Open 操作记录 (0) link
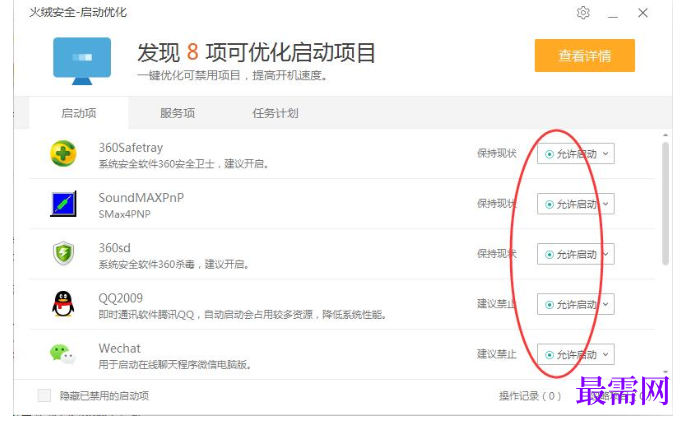 (x=530, y=396)
